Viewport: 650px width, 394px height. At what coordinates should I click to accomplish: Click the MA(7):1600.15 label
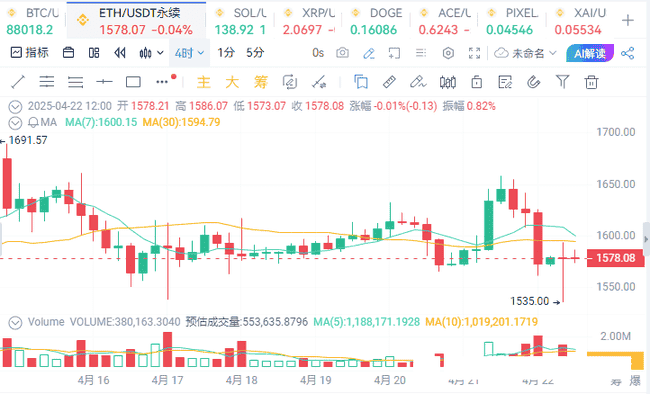[x=101, y=122]
